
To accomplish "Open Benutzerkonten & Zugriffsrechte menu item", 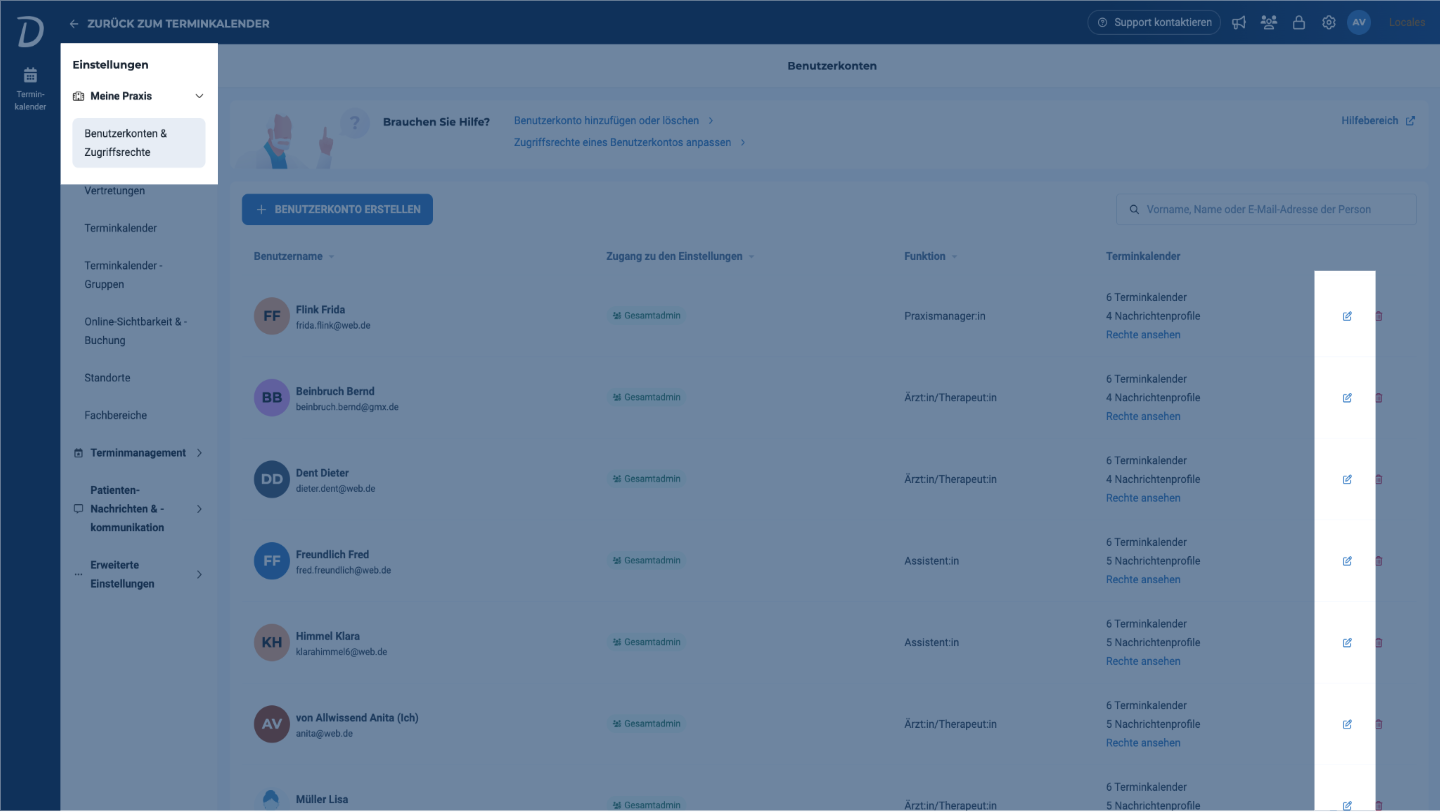I will (139, 143).
